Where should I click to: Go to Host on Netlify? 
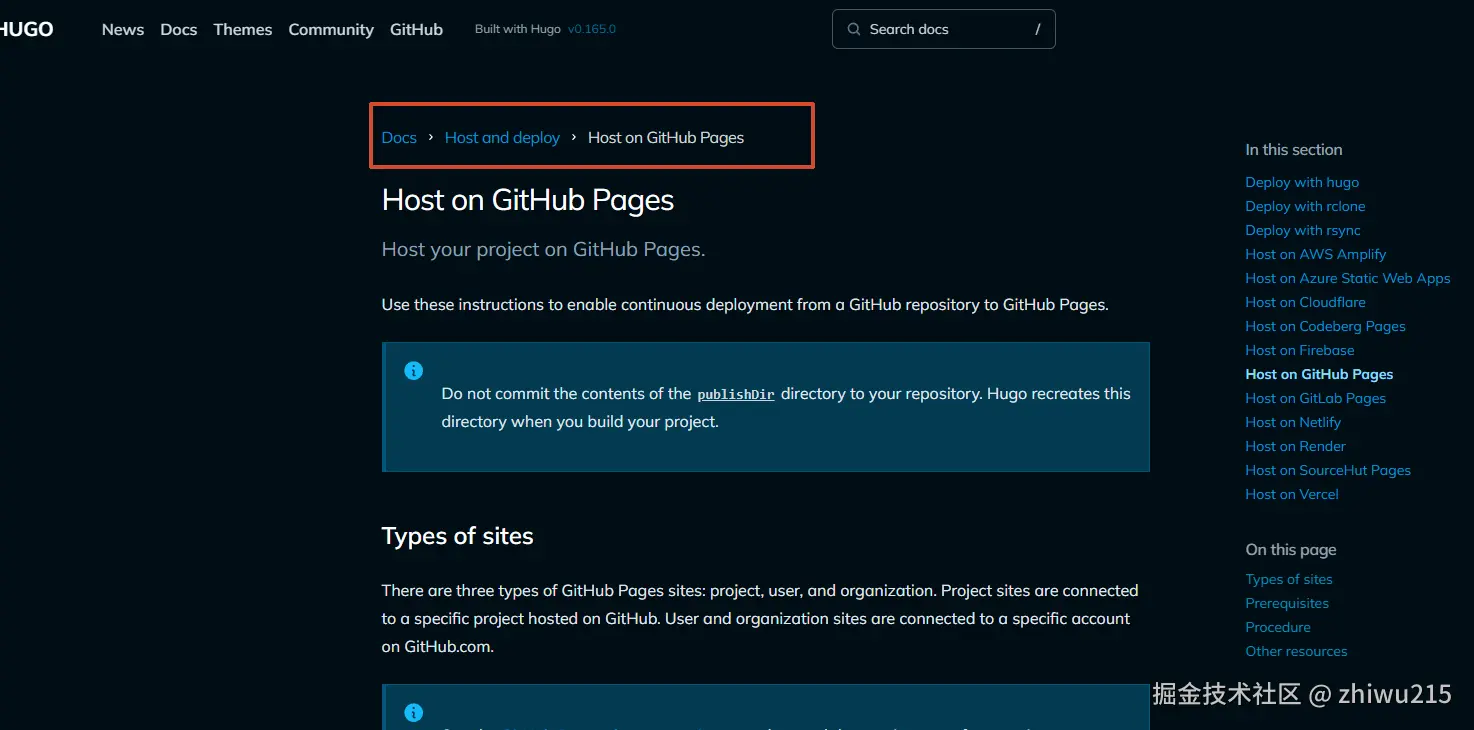(x=1293, y=422)
